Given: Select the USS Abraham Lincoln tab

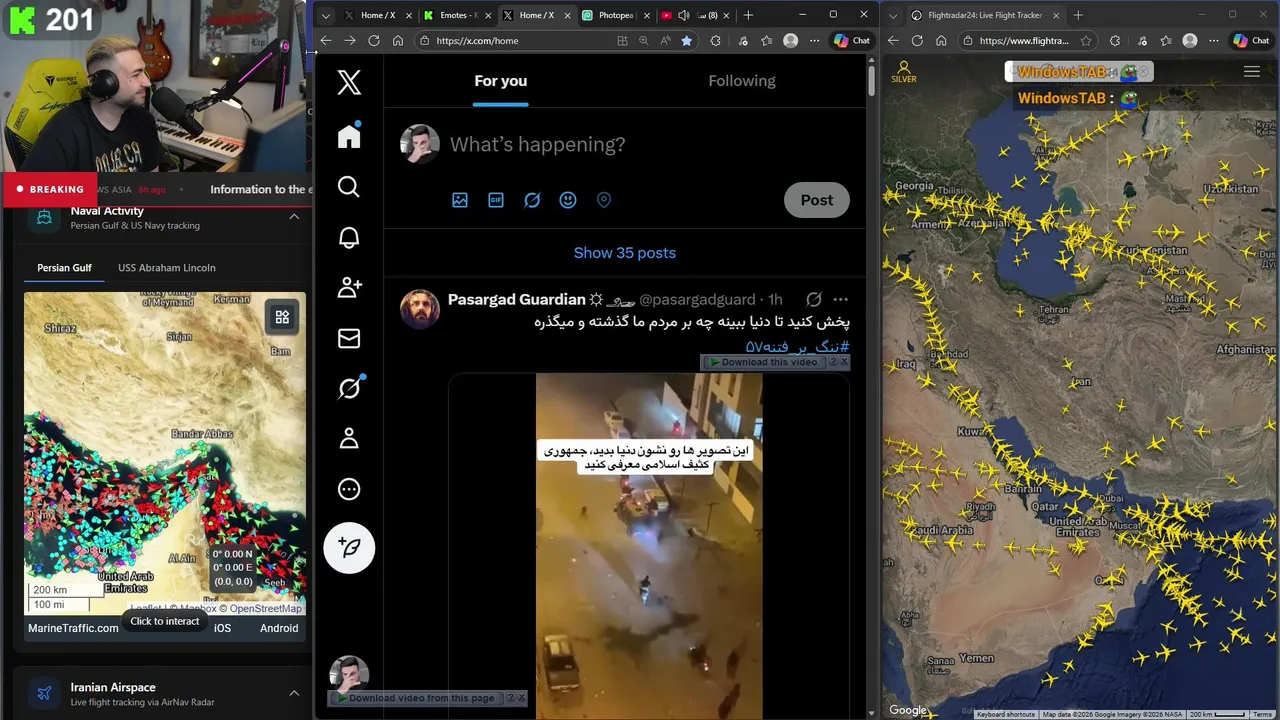Looking at the screenshot, I should (167, 268).
